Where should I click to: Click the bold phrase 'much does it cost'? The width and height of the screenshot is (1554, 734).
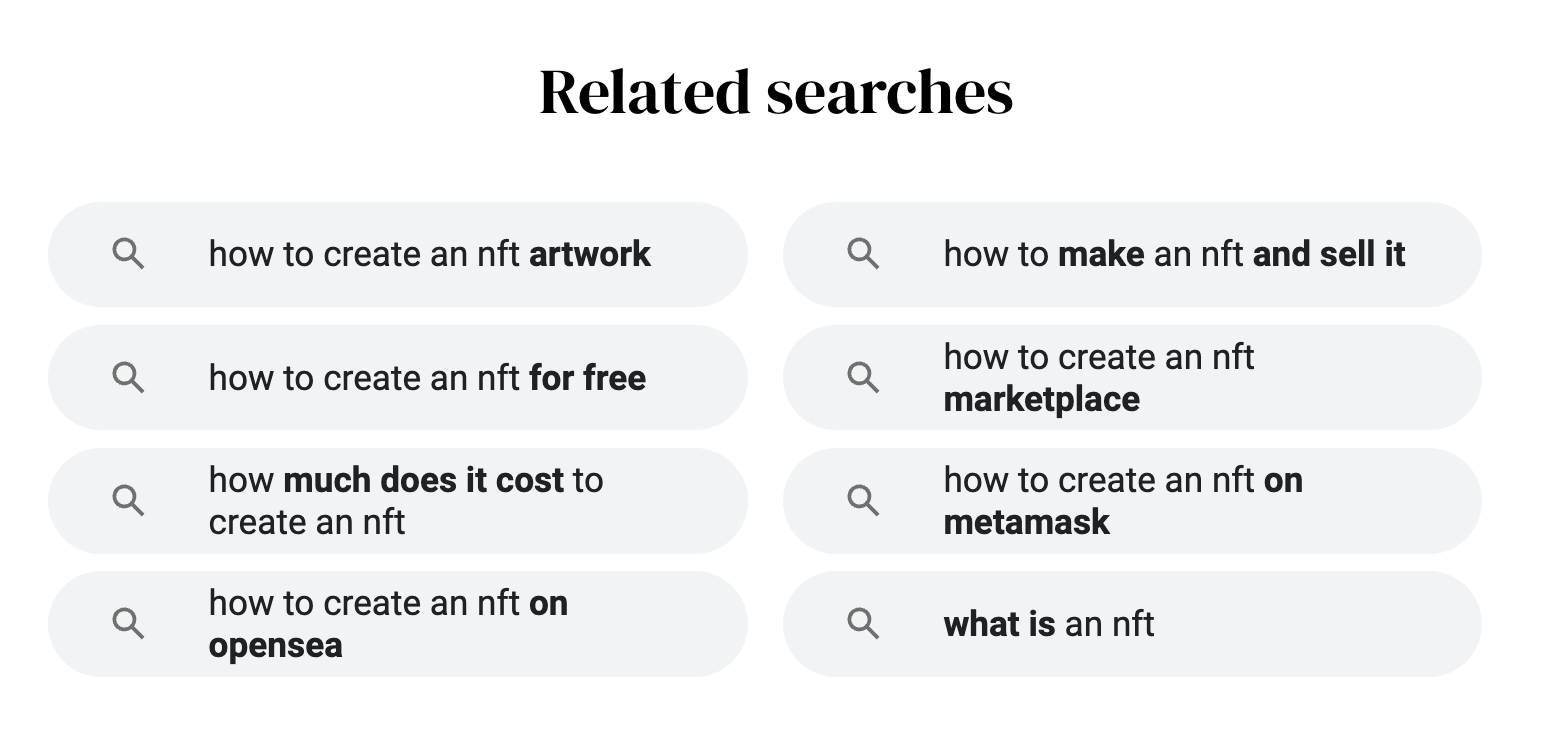click(x=423, y=480)
